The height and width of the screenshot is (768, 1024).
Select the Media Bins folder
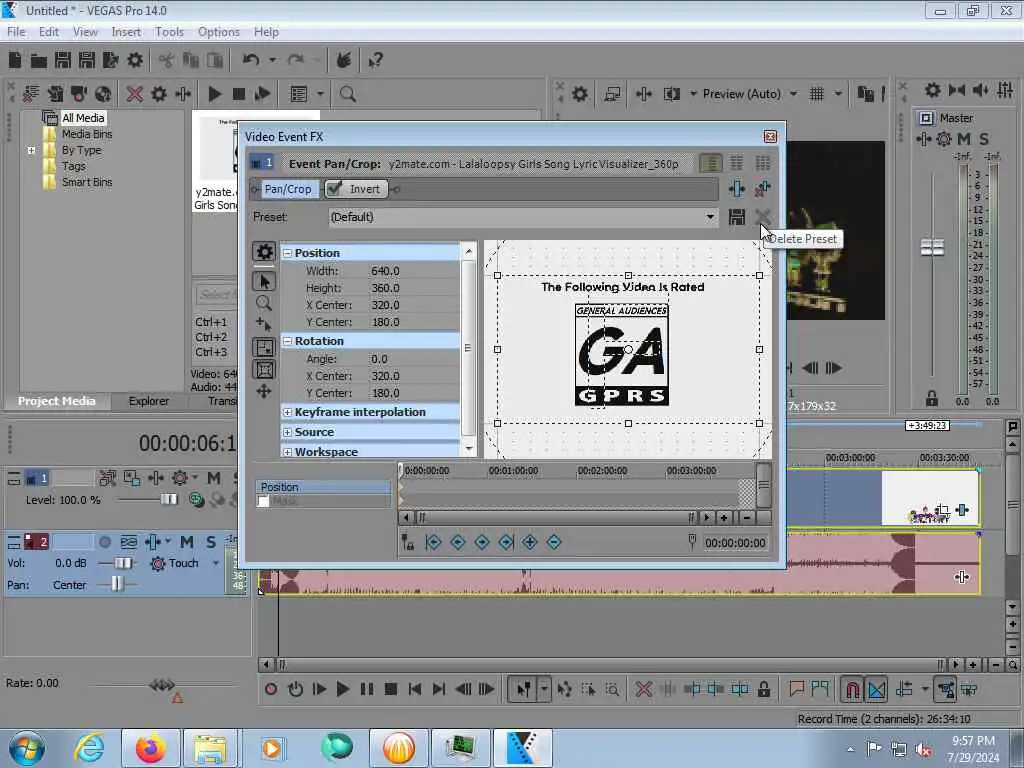[87, 134]
